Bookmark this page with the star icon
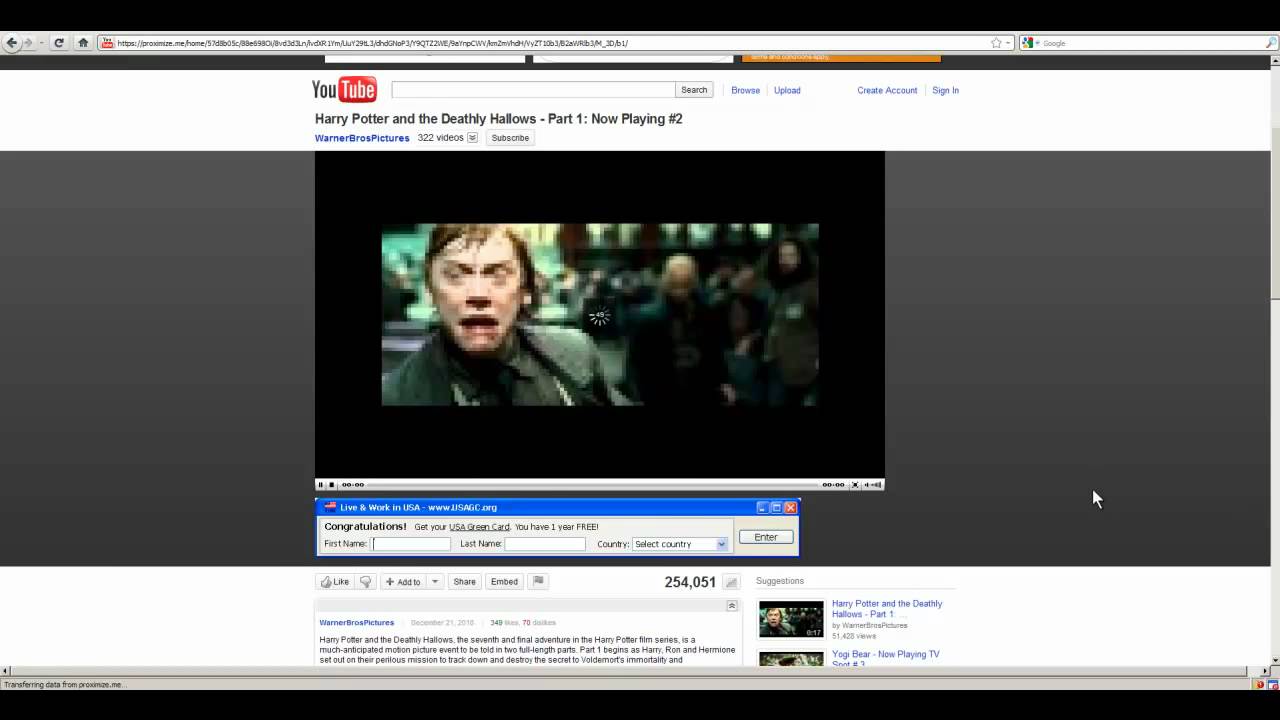This screenshot has width=1280, height=720. [996, 43]
